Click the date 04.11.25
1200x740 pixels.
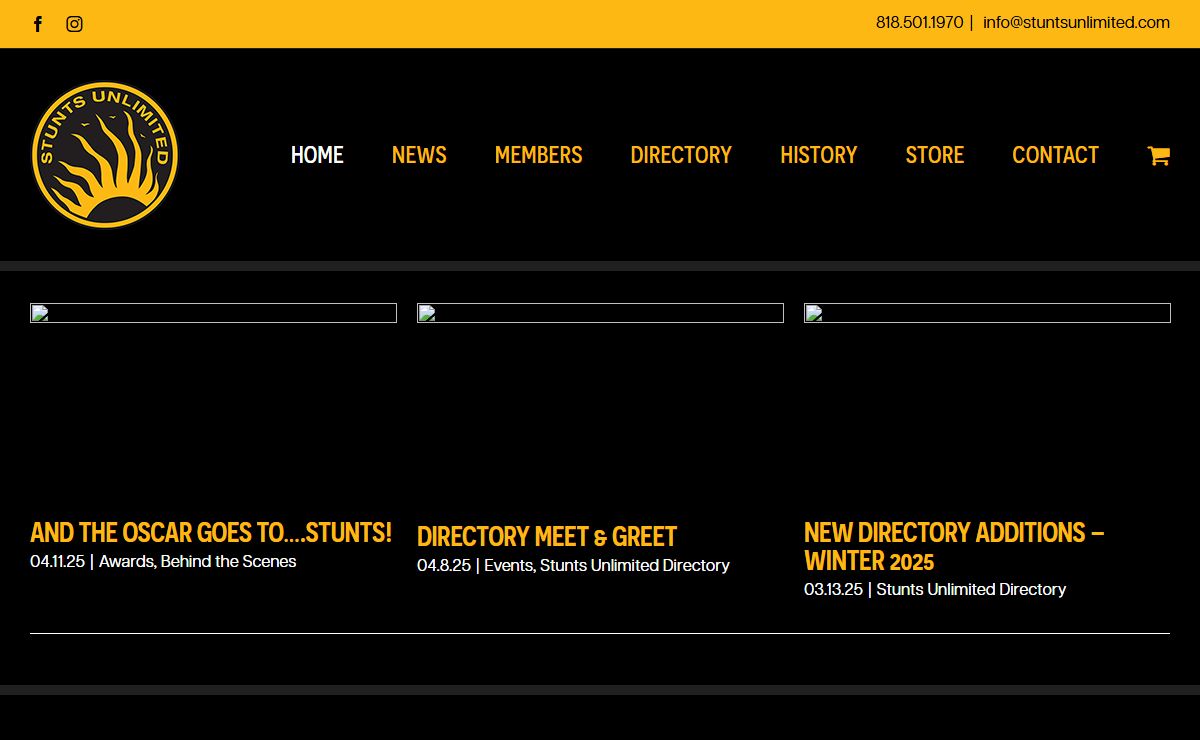coord(58,562)
